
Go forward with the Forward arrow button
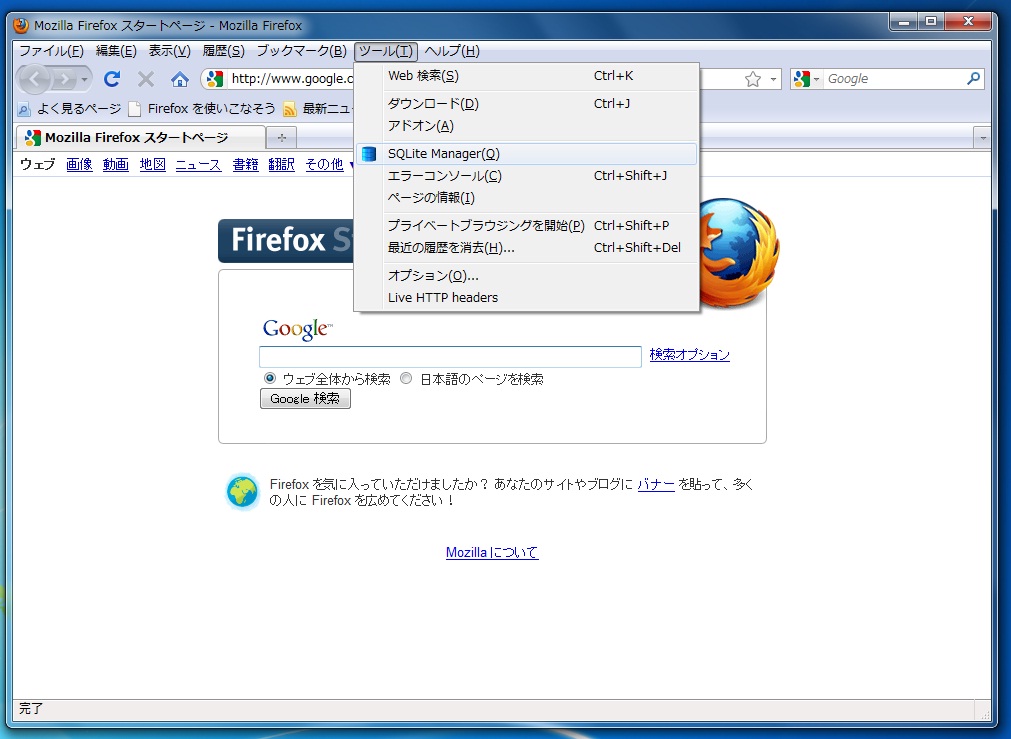63,79
